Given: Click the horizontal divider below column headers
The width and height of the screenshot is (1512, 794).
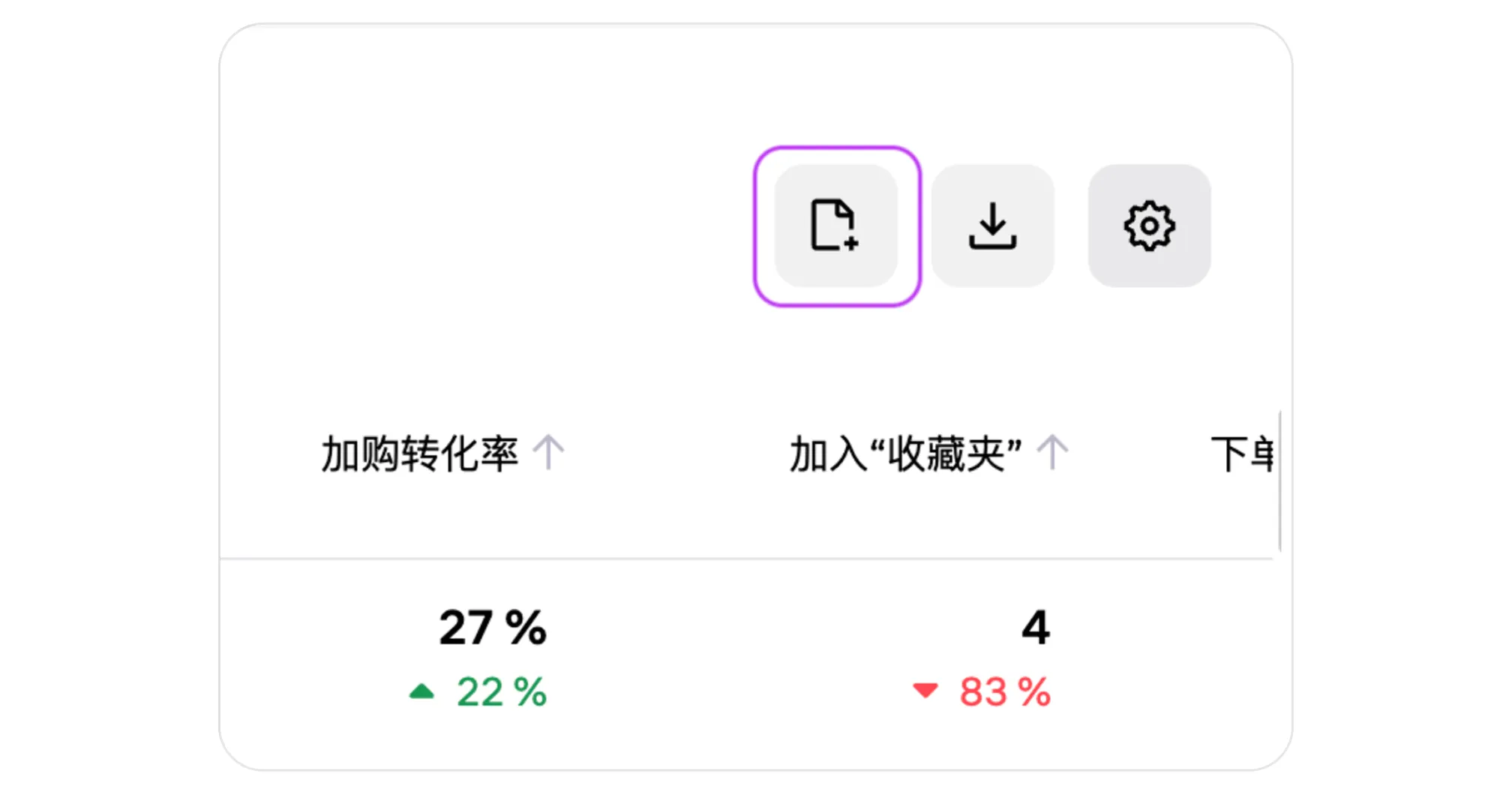Looking at the screenshot, I should 746,558.
